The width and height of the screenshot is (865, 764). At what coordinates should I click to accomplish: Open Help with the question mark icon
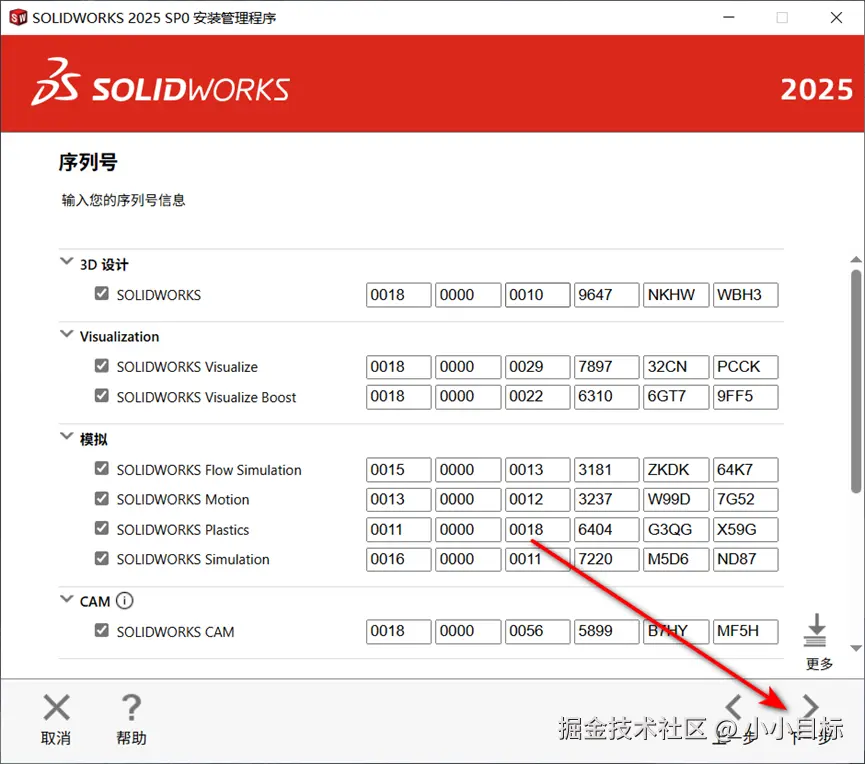131,707
